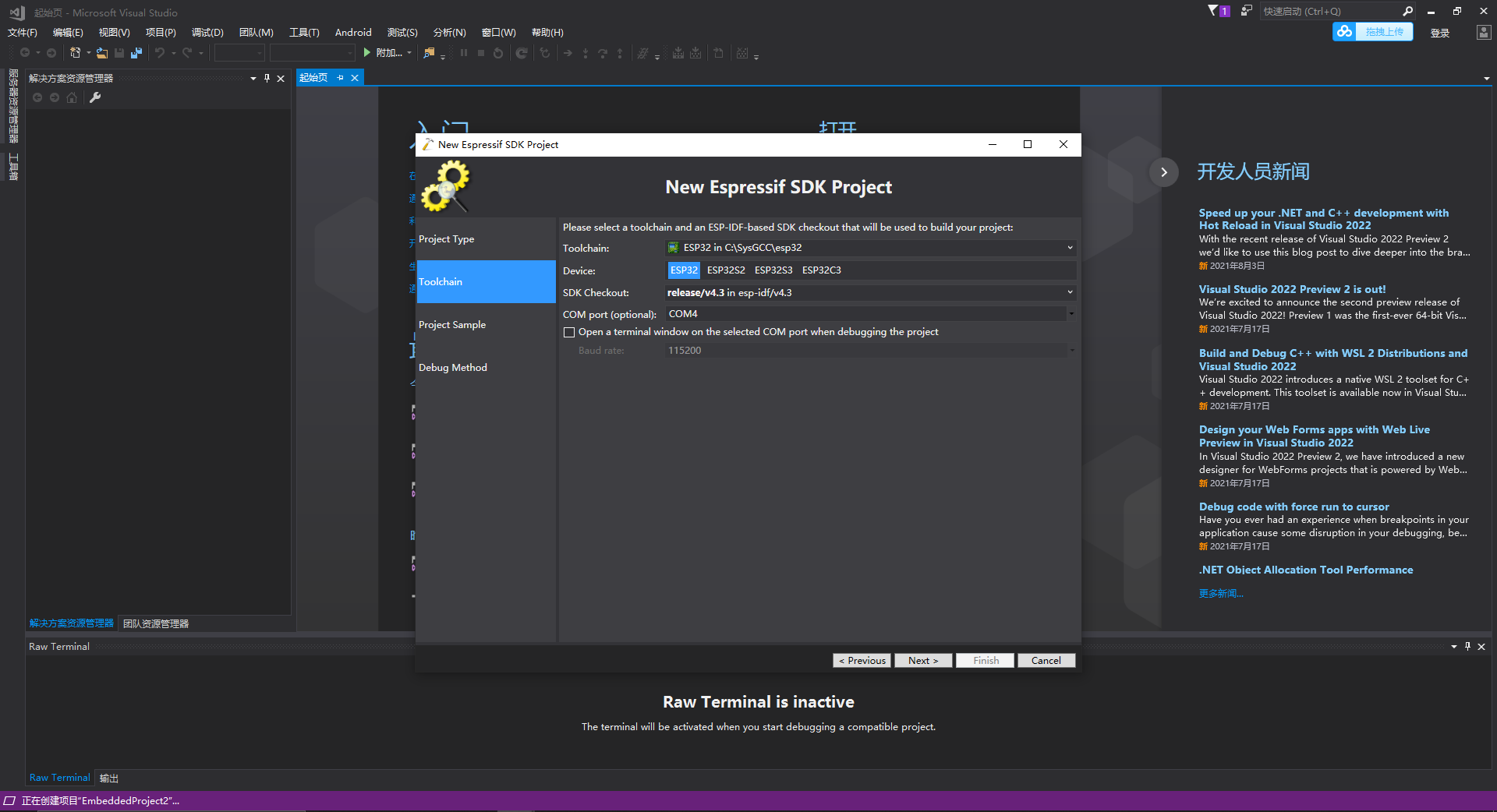Viewport: 1497px width, 812px height.
Task: Click the Home icon in Solution Explorer
Action: coord(72,97)
